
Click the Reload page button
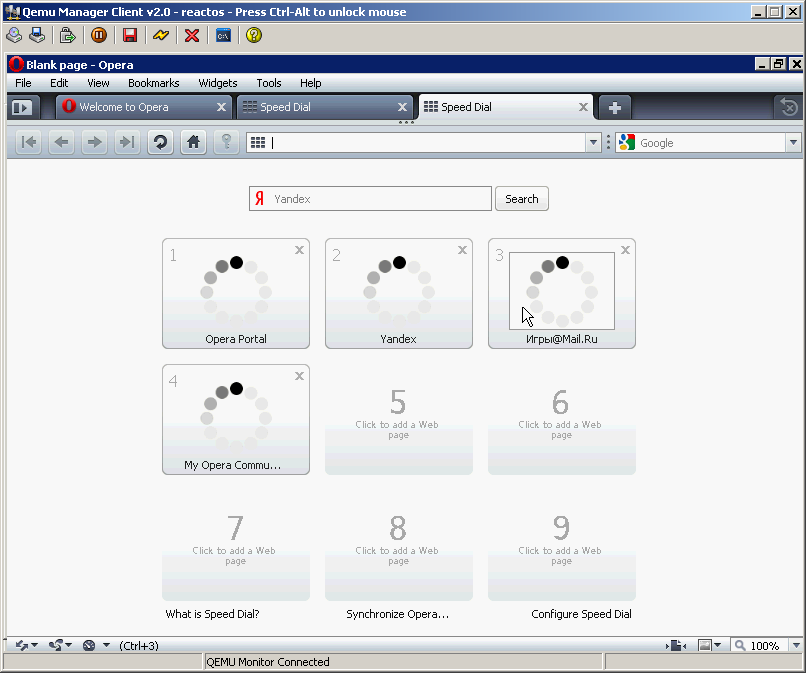pyautogui.click(x=160, y=143)
